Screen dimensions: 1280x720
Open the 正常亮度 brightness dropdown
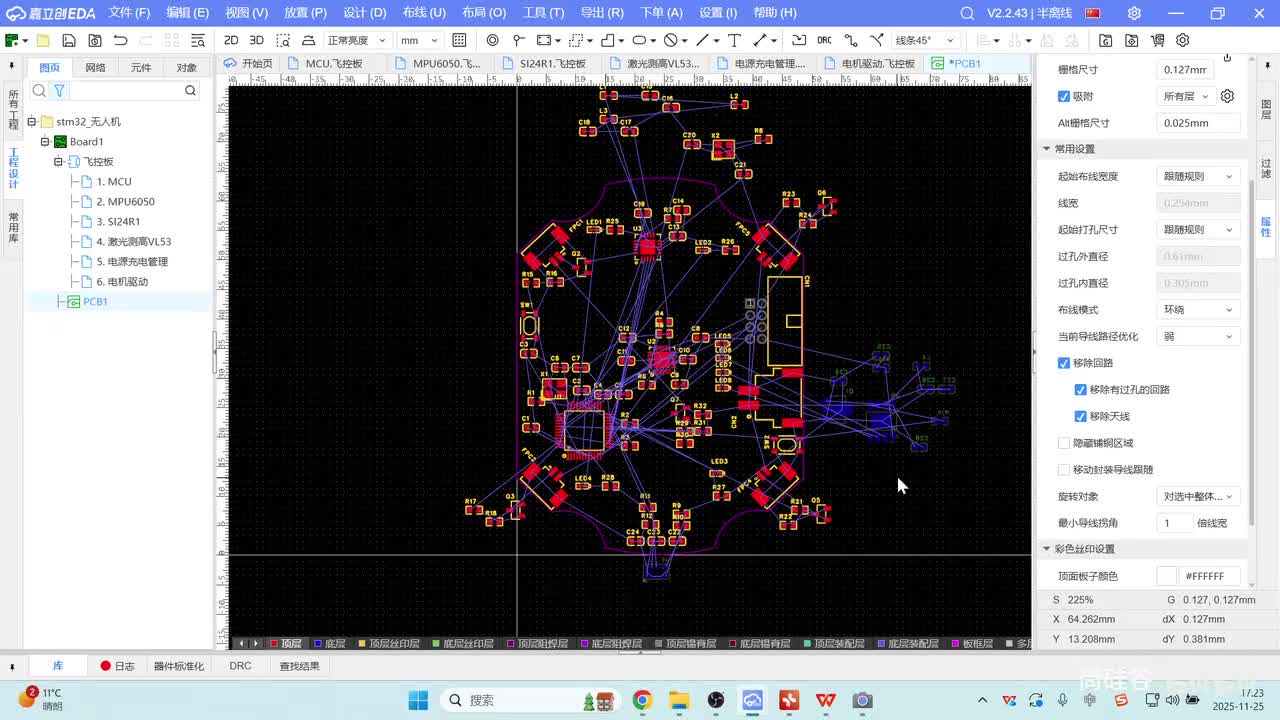(358, 40)
